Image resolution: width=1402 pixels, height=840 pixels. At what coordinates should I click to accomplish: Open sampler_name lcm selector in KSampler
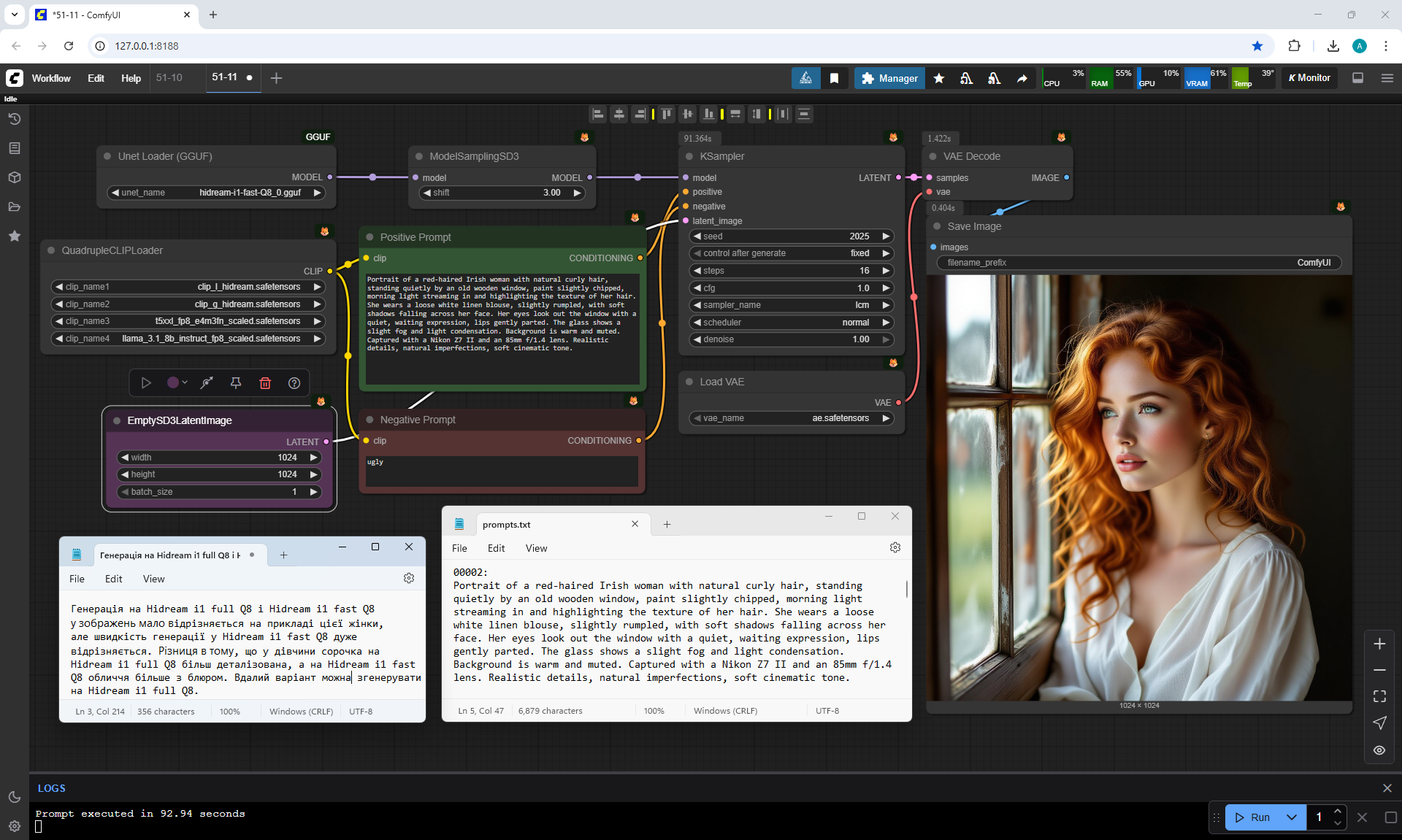point(792,305)
